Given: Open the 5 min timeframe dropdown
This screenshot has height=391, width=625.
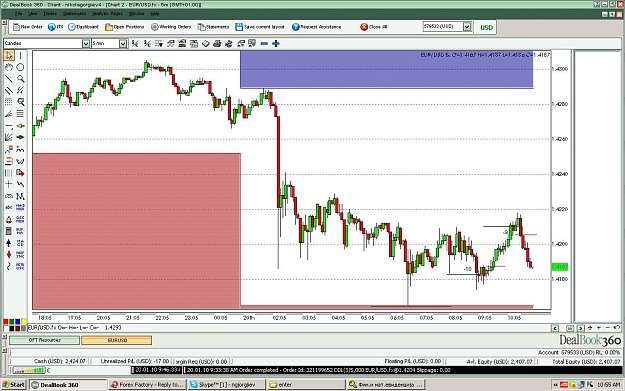Looking at the screenshot, I should pyautogui.click(x=123, y=43).
